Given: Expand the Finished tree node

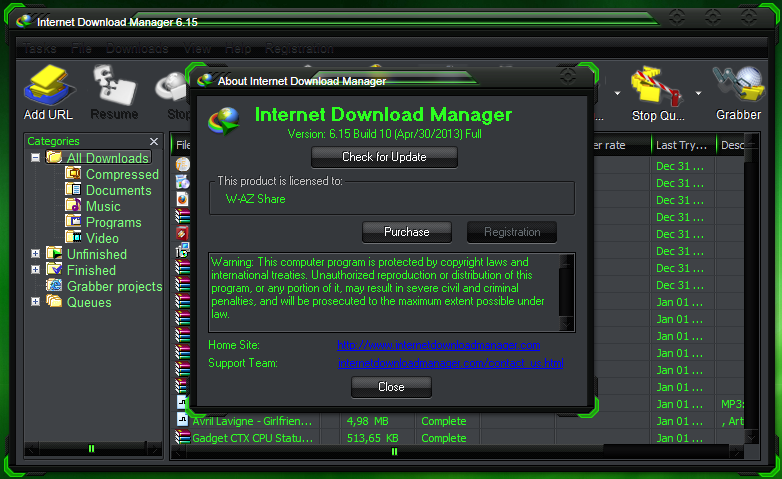Looking at the screenshot, I should click(35, 269).
